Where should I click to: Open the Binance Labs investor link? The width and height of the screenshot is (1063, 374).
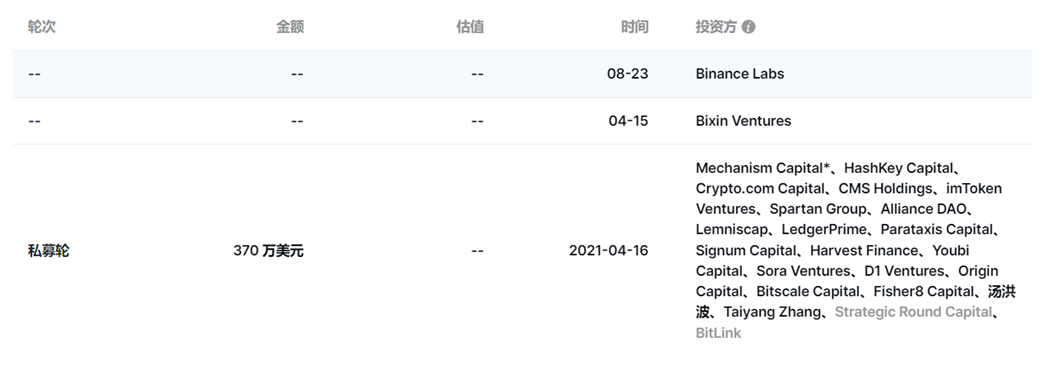(740, 74)
